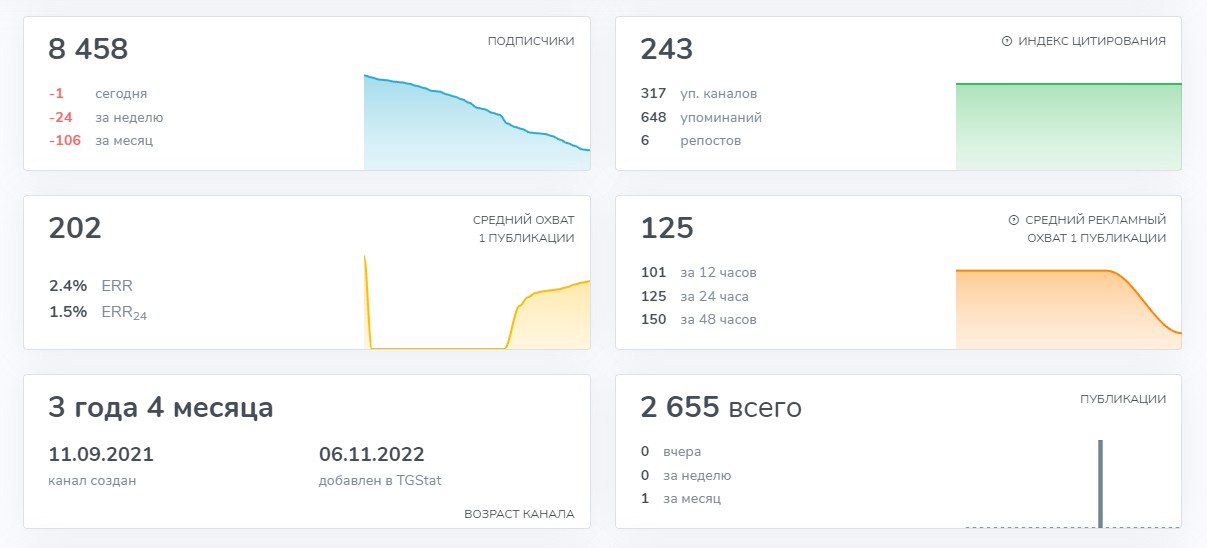Click the TGStat added date 06.11.2022
1207x548 pixels.
click(372, 454)
